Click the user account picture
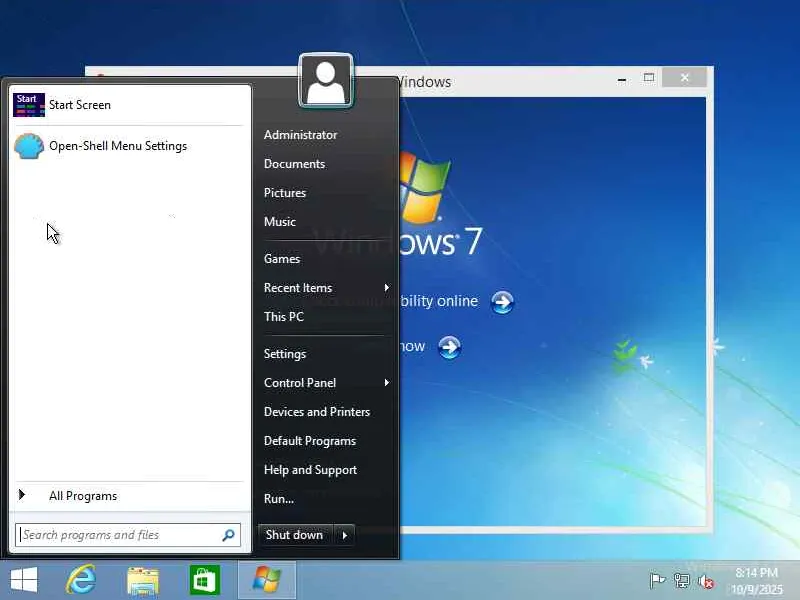The width and height of the screenshot is (800, 600). coord(326,81)
